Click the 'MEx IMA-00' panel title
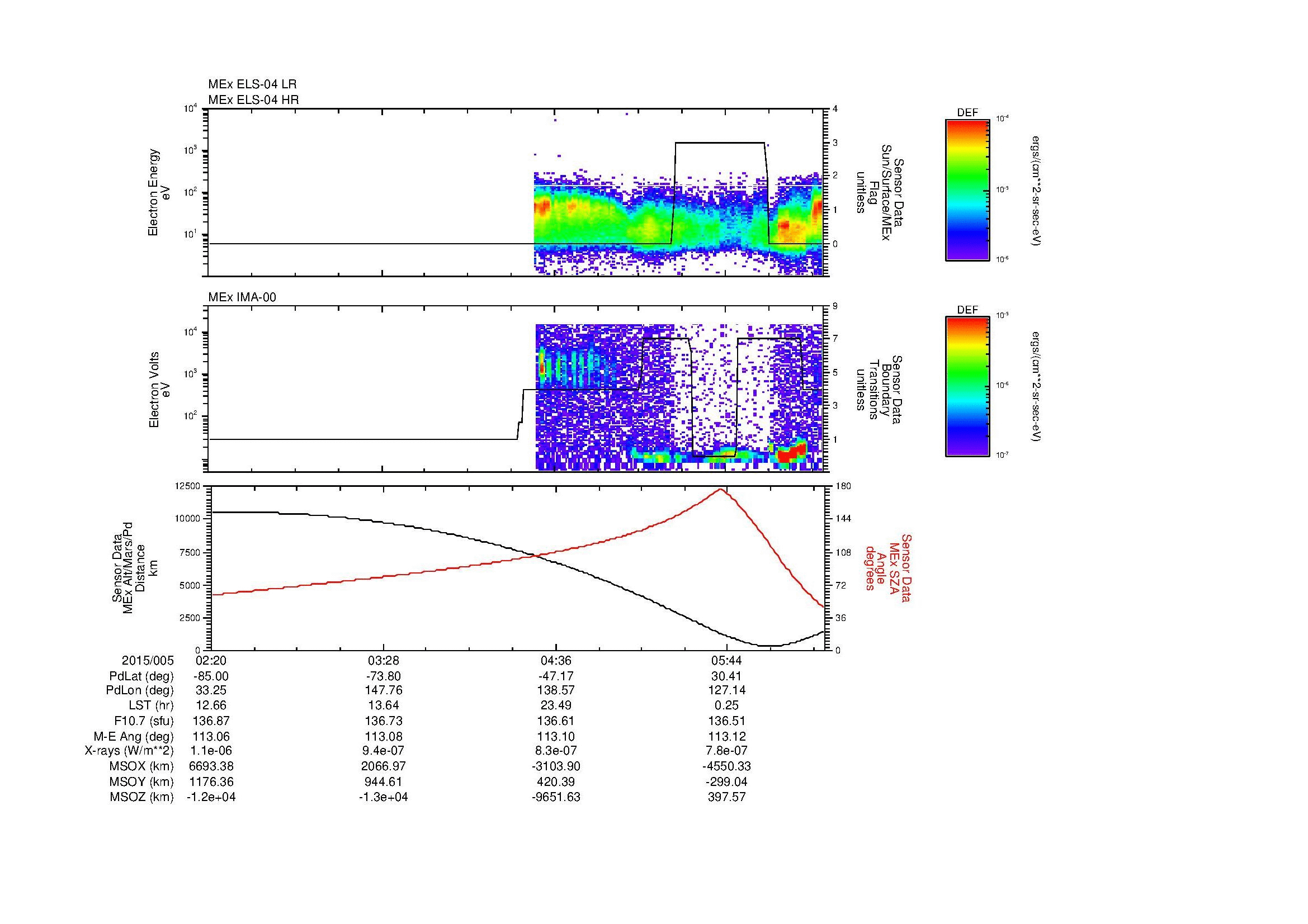1308x924 pixels. coord(242,297)
